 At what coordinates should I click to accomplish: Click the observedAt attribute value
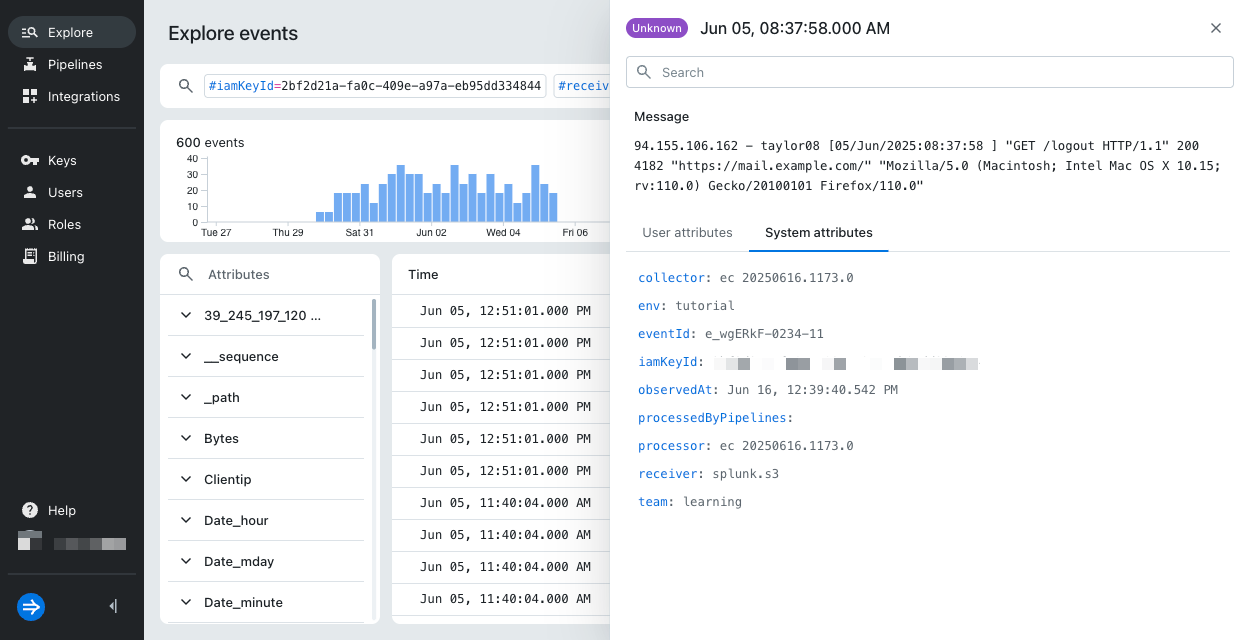tap(813, 389)
